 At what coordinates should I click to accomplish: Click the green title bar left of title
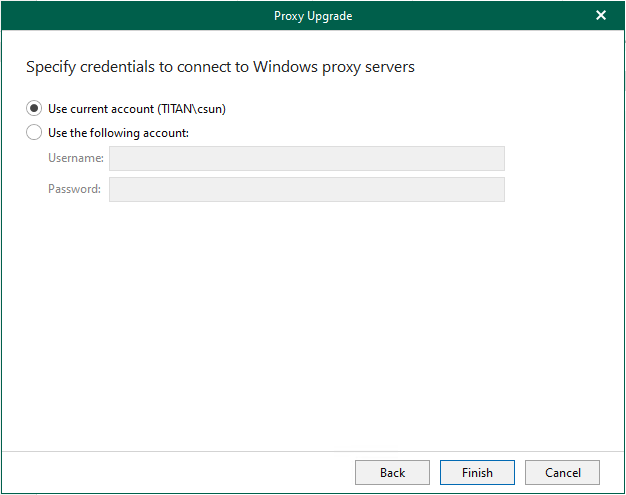pyautogui.click(x=136, y=16)
